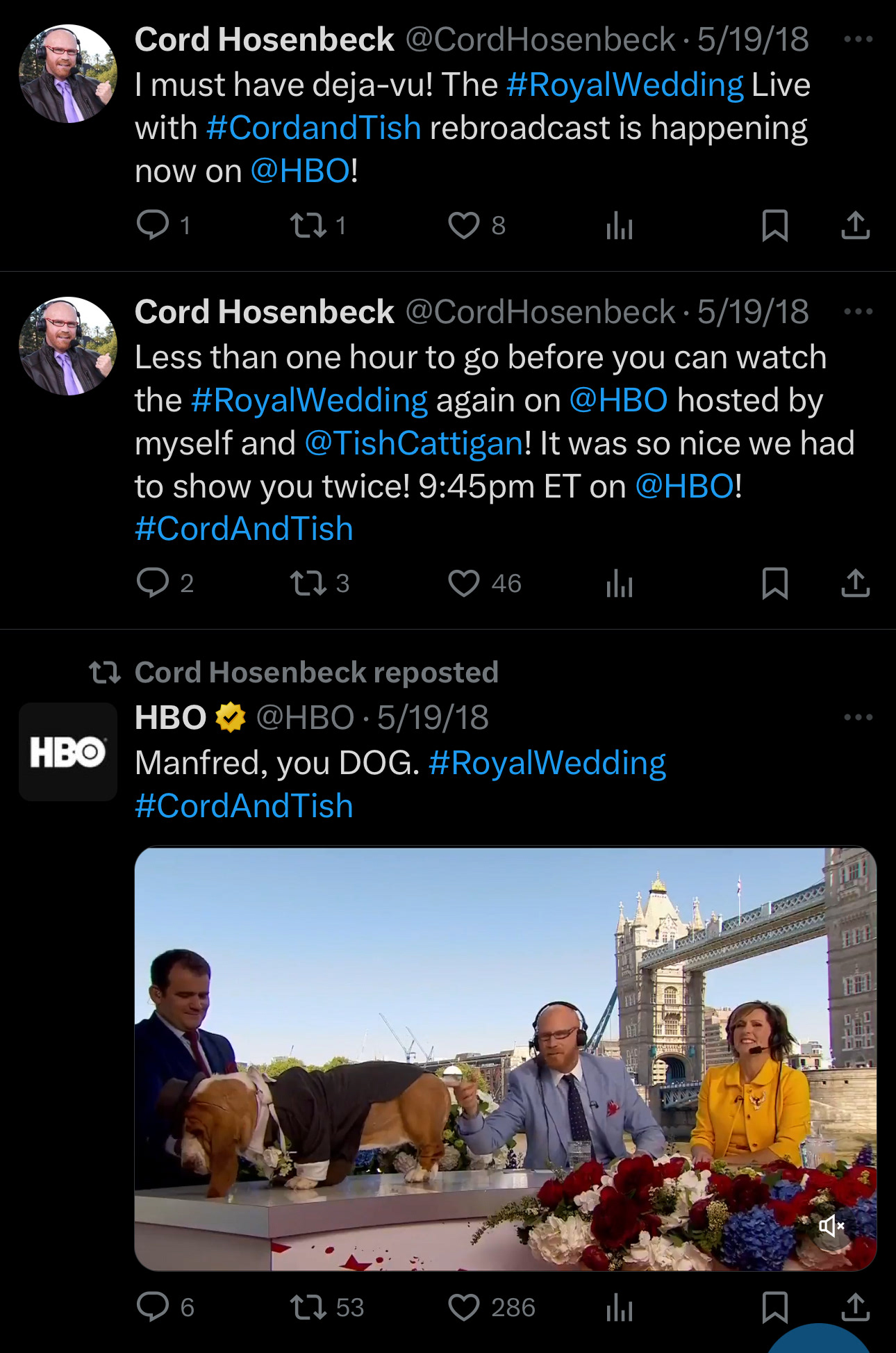
Task: Open the #CordandTish hashtag in first tweet
Action: pyautogui.click(x=314, y=129)
